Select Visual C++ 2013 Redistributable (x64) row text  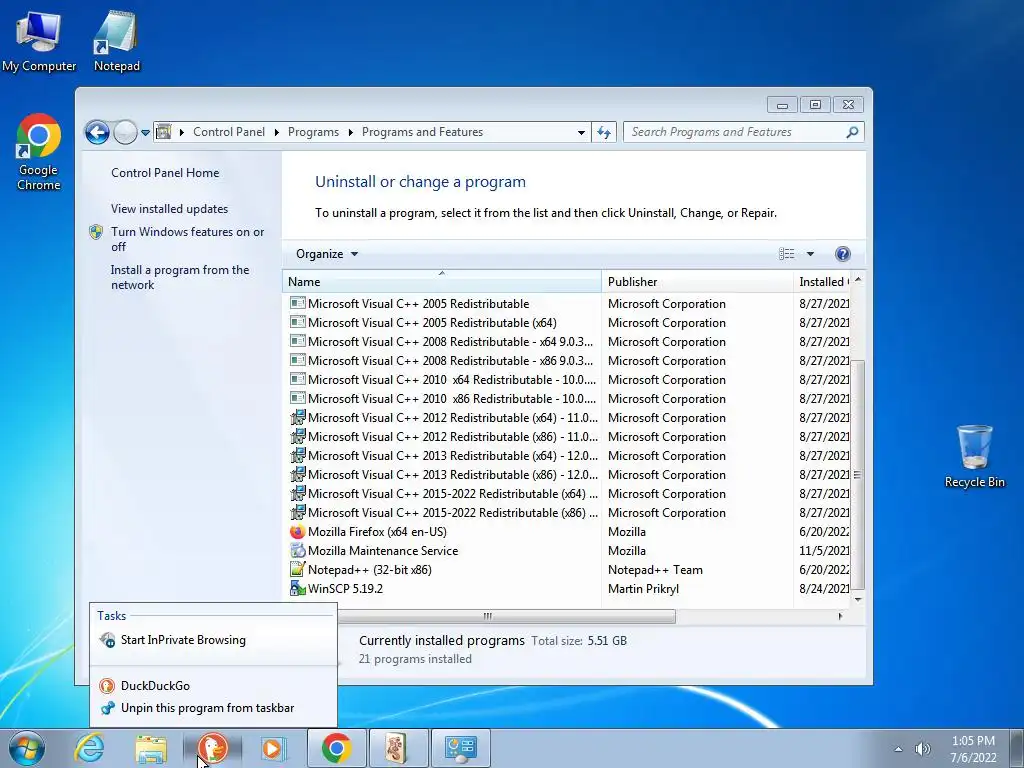tap(453, 455)
